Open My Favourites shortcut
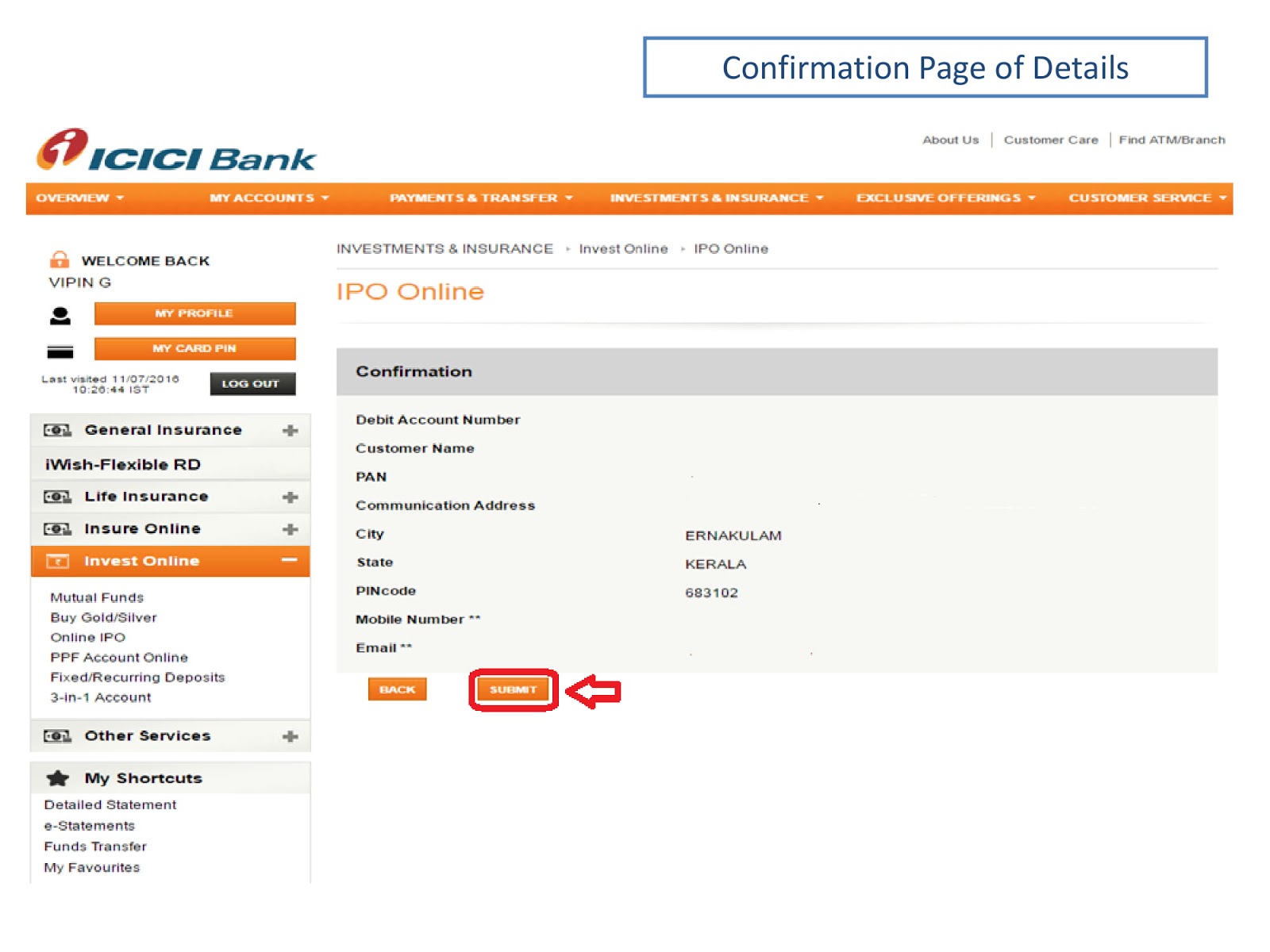Viewport: 1270px width, 952px height. coord(92,868)
